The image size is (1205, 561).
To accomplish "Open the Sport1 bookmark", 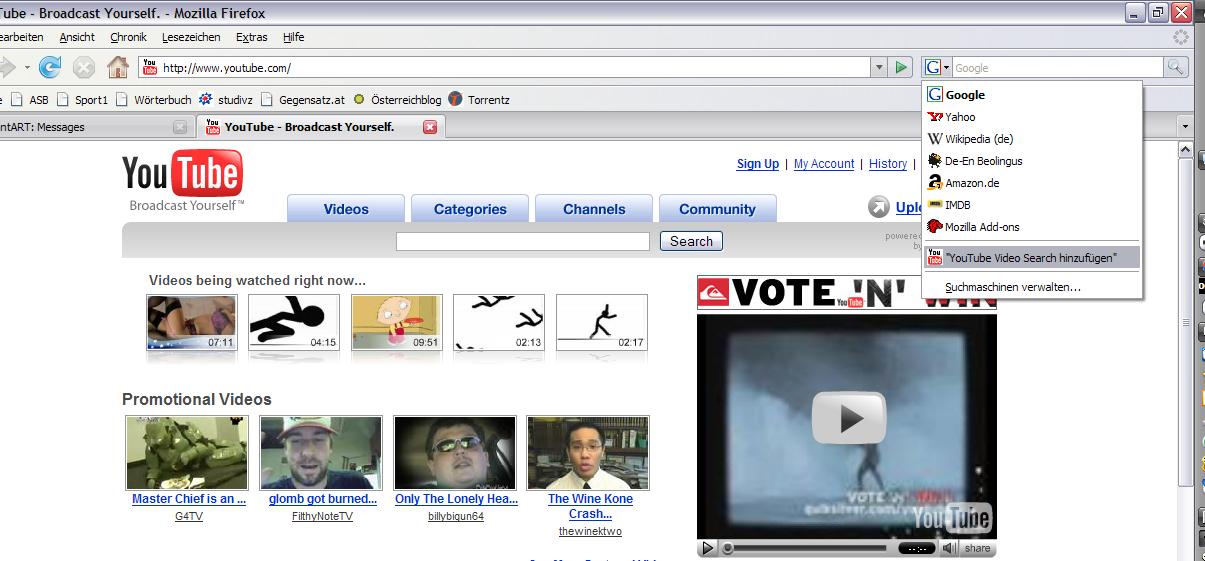I will click(83, 100).
